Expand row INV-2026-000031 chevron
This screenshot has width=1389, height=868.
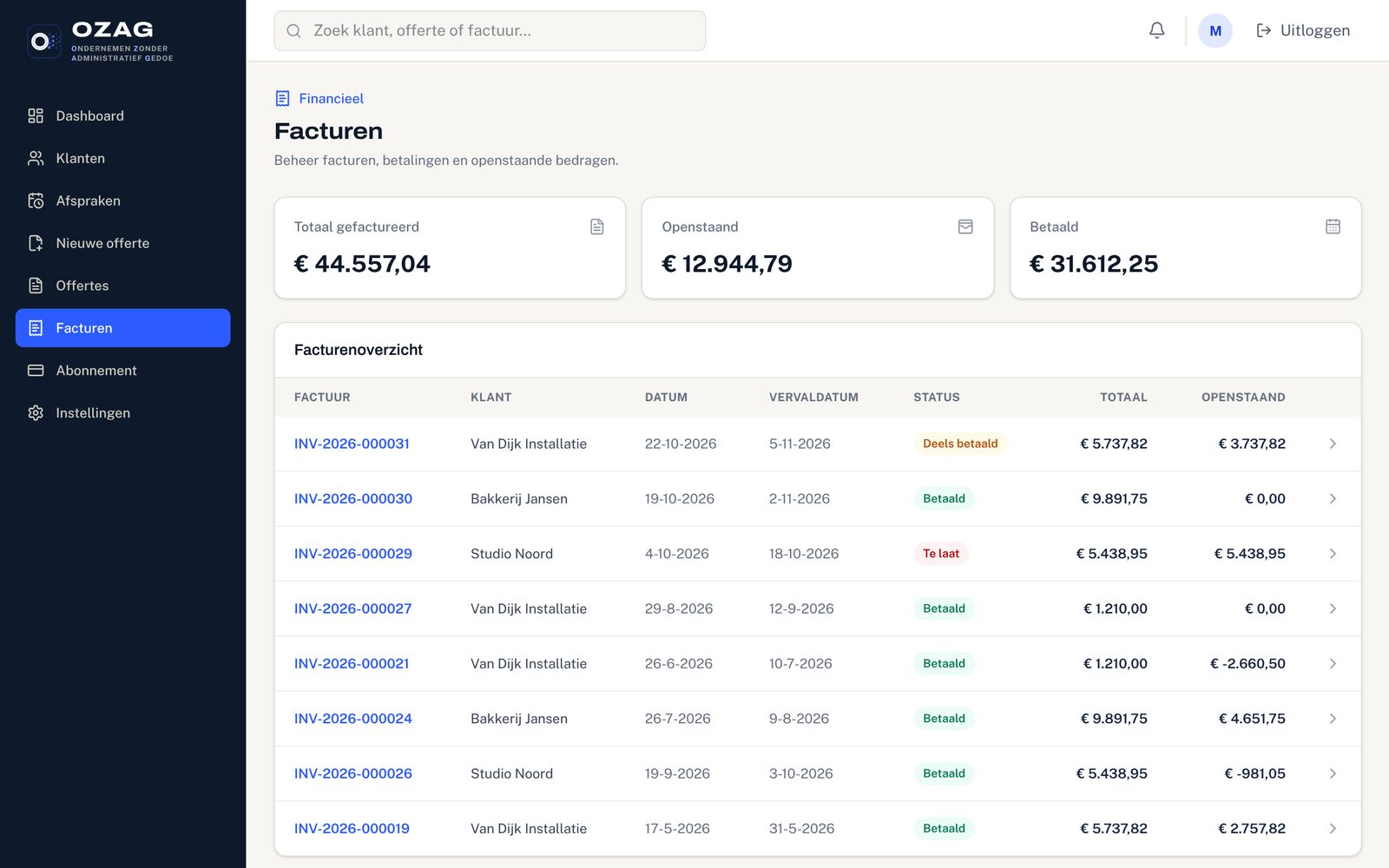pyautogui.click(x=1333, y=444)
